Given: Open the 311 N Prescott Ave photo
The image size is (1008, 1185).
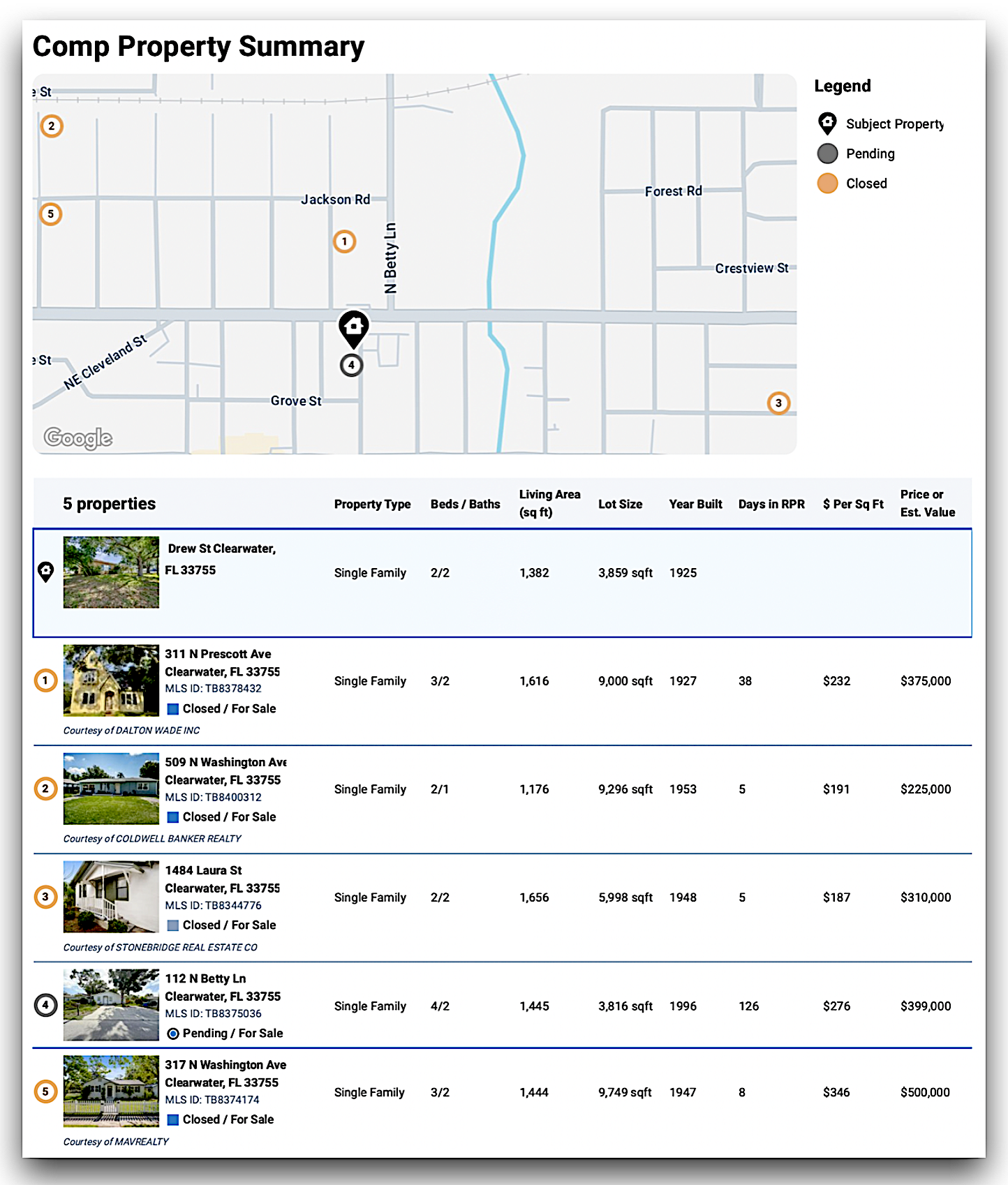Looking at the screenshot, I should [111, 680].
